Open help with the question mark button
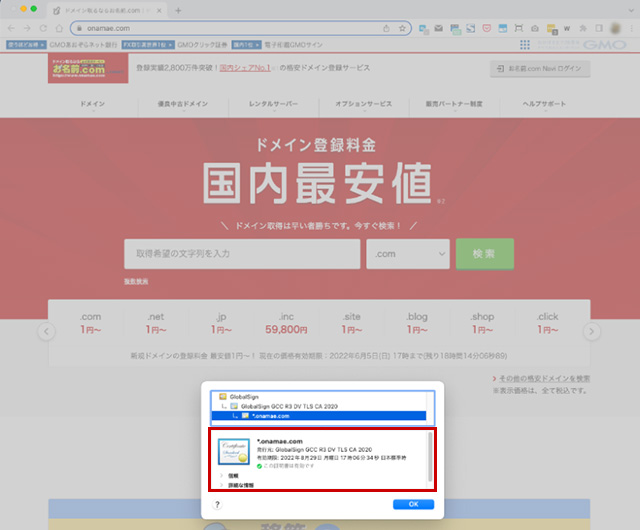 coord(217,504)
